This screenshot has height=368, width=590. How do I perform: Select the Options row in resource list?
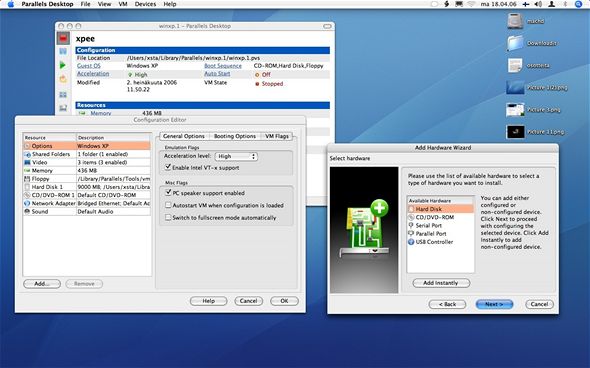(87, 146)
